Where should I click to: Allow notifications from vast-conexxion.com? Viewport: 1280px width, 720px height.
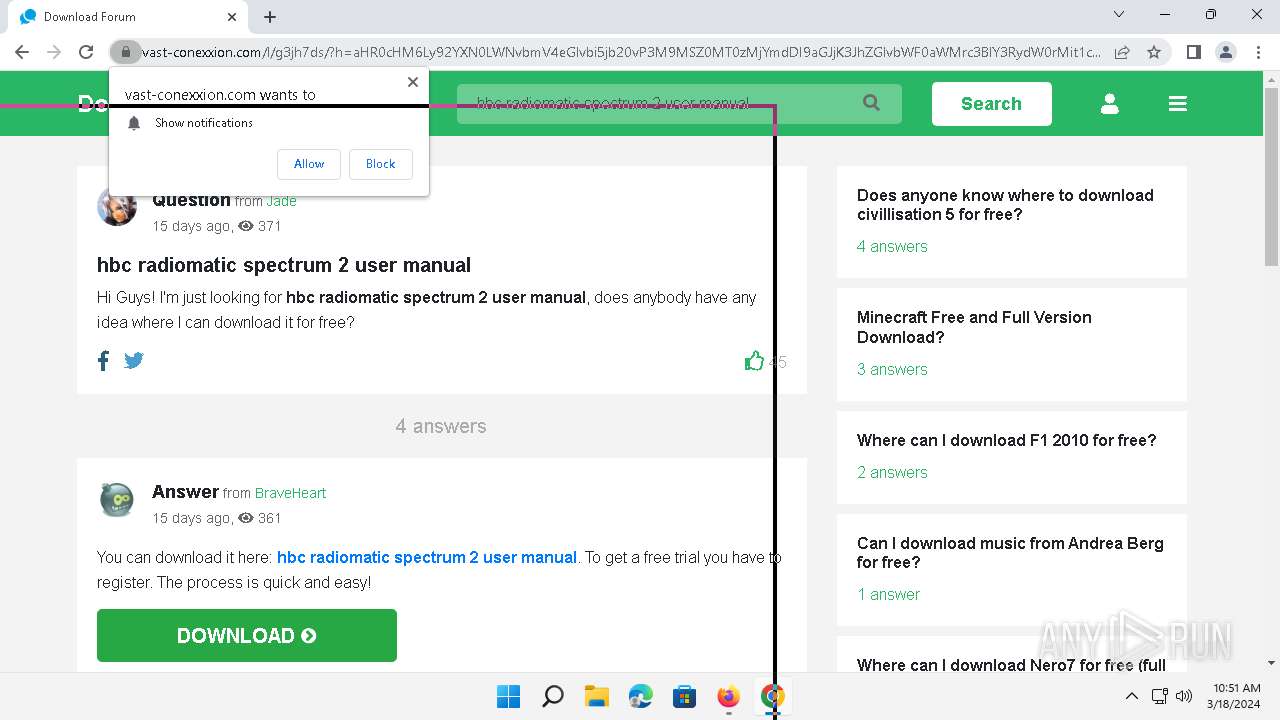(309, 164)
